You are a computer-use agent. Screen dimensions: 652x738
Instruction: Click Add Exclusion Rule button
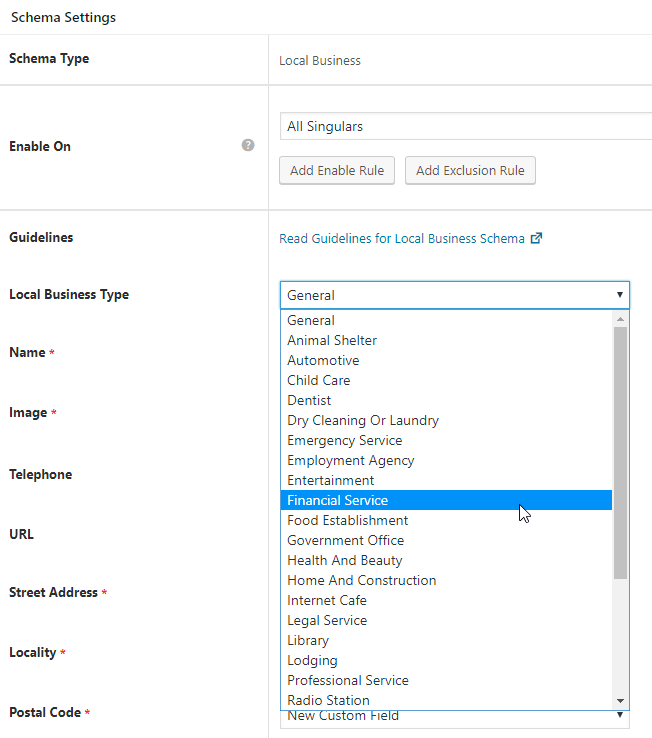point(470,170)
